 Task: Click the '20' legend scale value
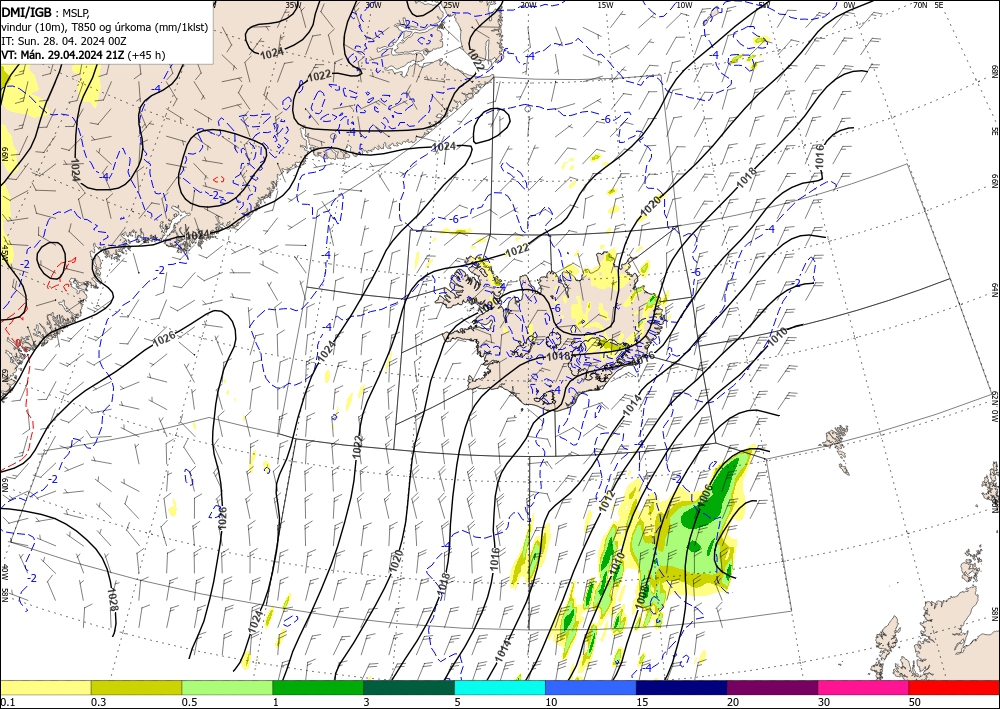pyautogui.click(x=733, y=702)
